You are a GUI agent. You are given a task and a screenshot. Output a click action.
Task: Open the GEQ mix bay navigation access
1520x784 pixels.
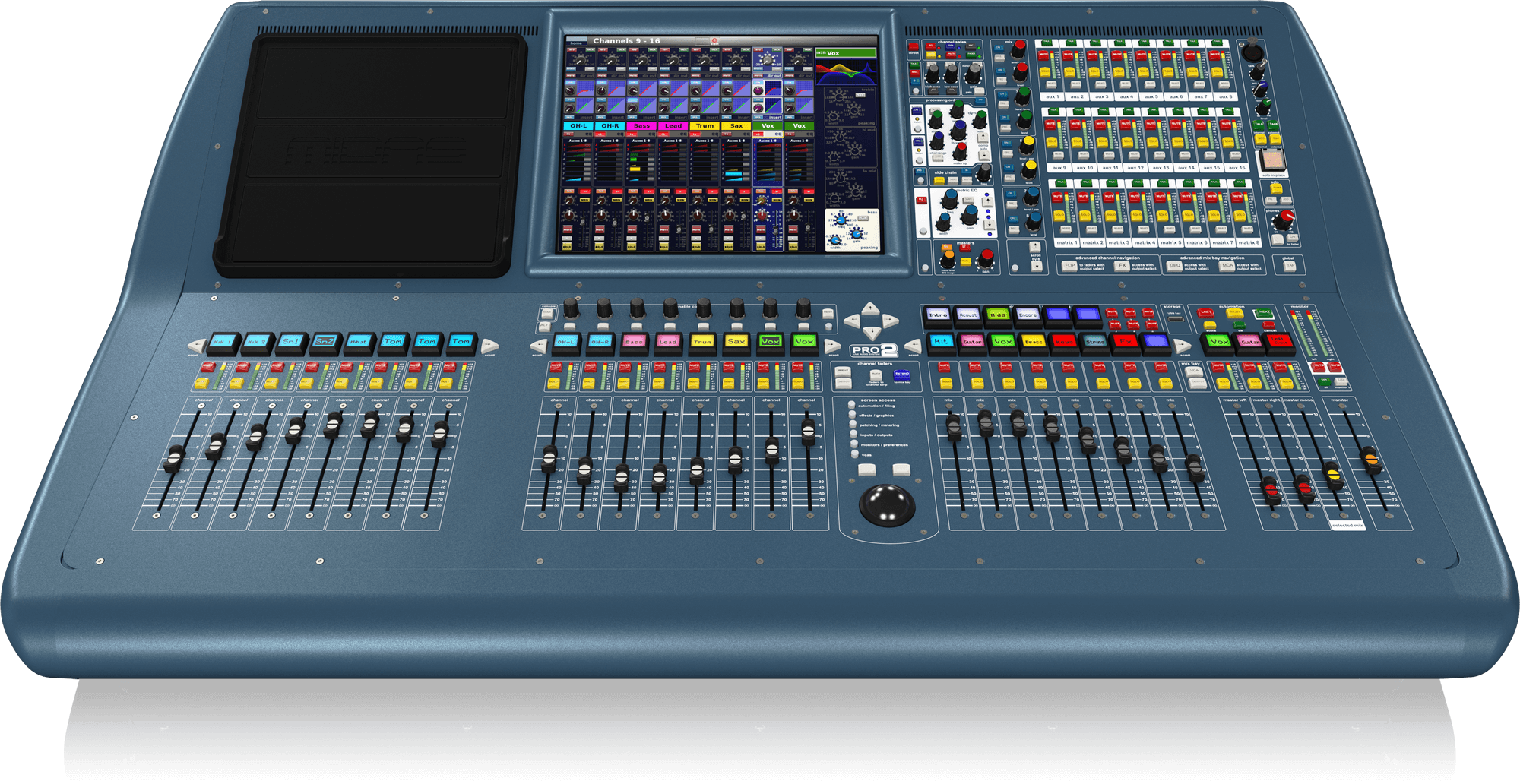coord(1175,267)
